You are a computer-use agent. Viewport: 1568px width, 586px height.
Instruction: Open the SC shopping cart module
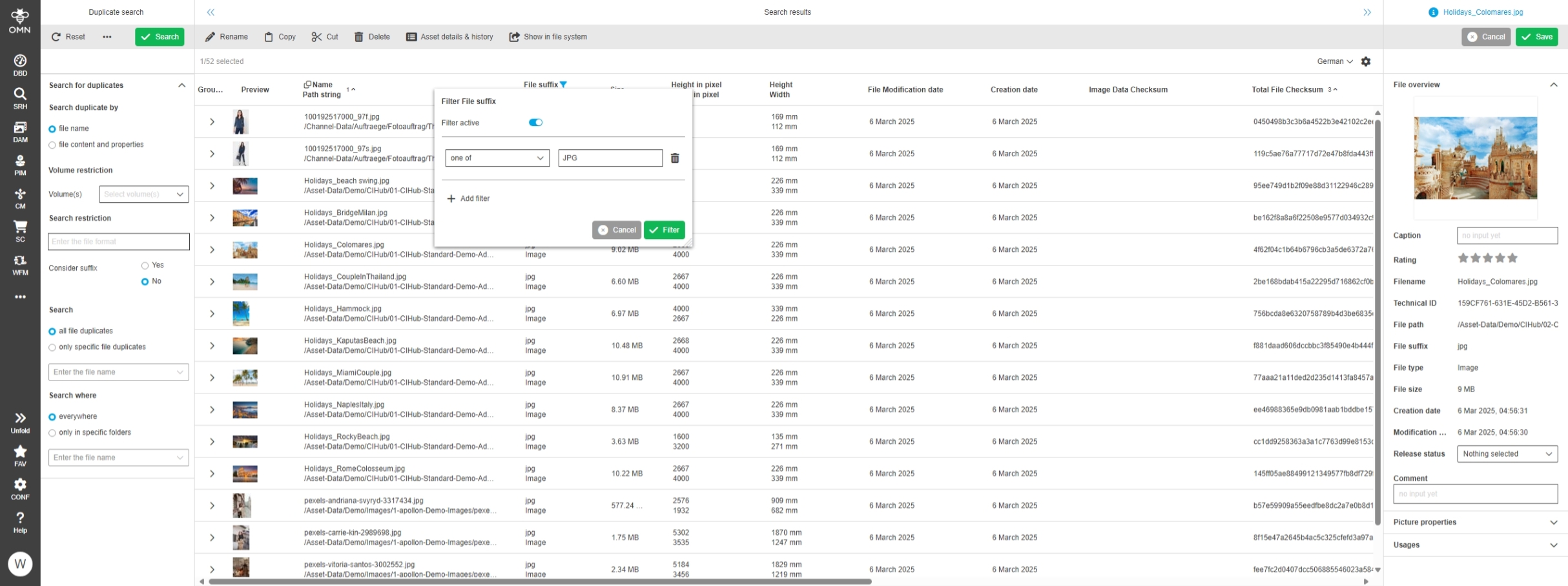click(x=20, y=231)
